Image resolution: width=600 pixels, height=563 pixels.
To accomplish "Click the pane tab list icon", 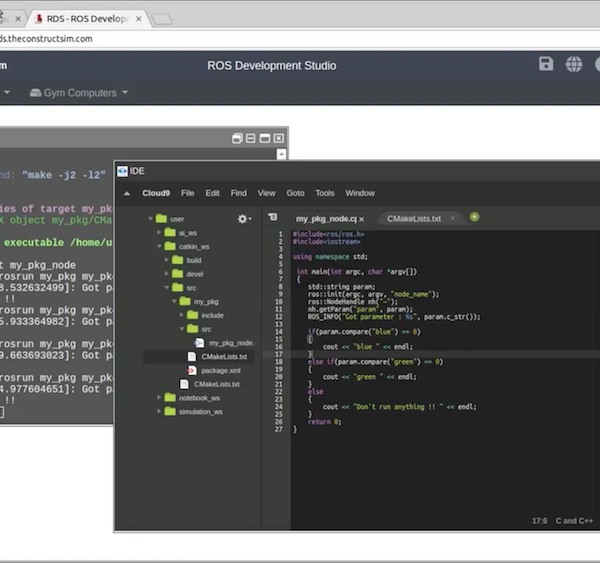I will click(x=272, y=217).
